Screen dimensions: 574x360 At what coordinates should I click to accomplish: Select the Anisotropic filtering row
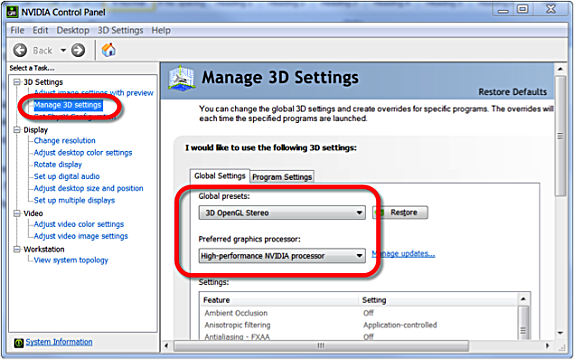[x=359, y=325]
